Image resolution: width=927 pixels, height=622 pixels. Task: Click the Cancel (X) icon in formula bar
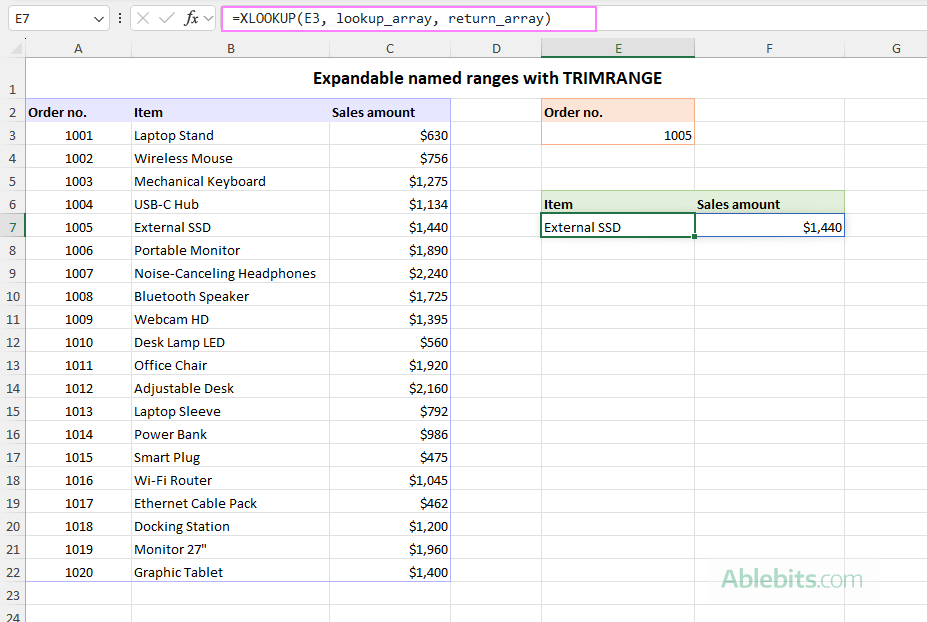[x=141, y=18]
